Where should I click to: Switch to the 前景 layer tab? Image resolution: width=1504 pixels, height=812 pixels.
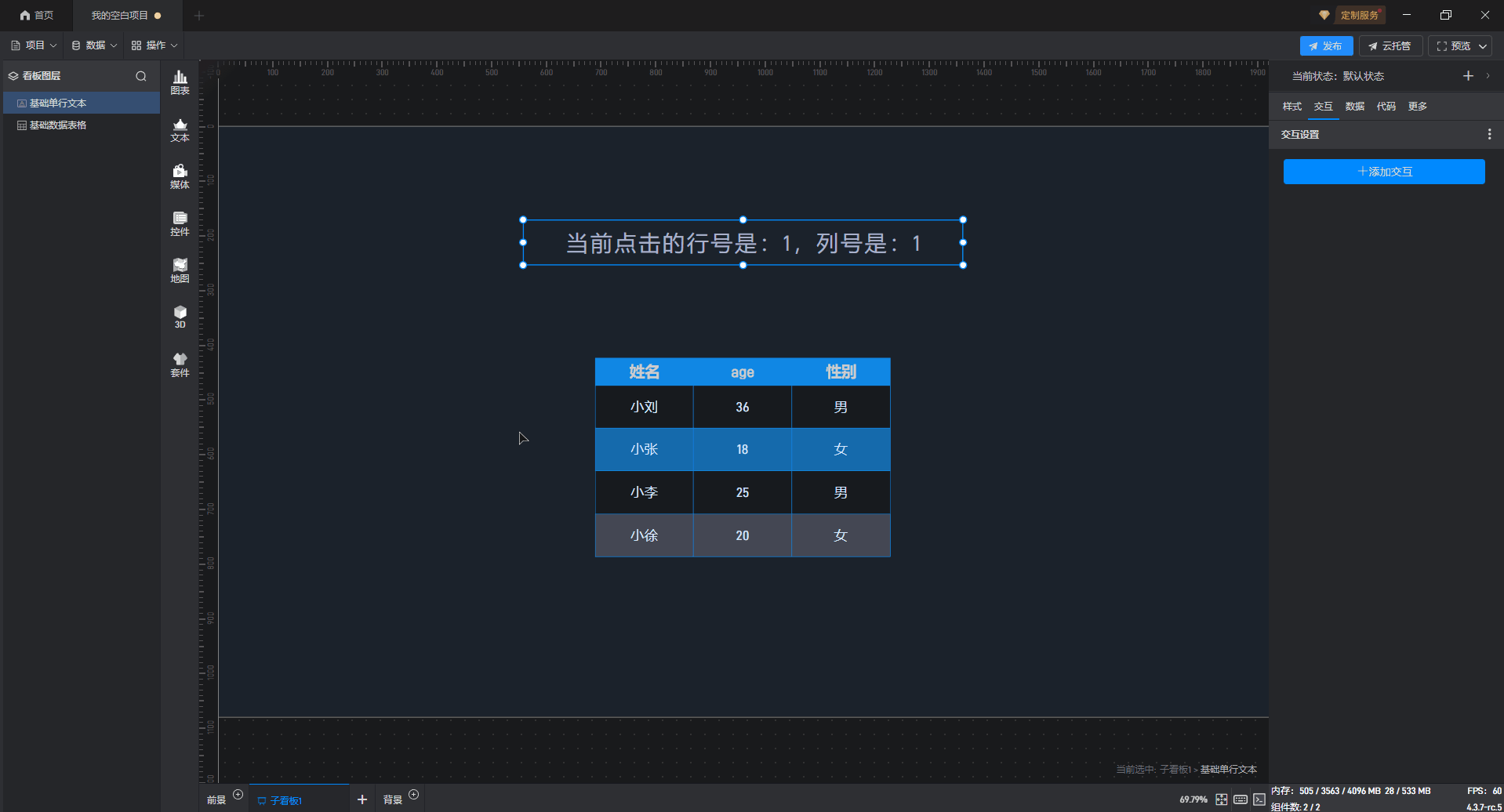[216, 800]
